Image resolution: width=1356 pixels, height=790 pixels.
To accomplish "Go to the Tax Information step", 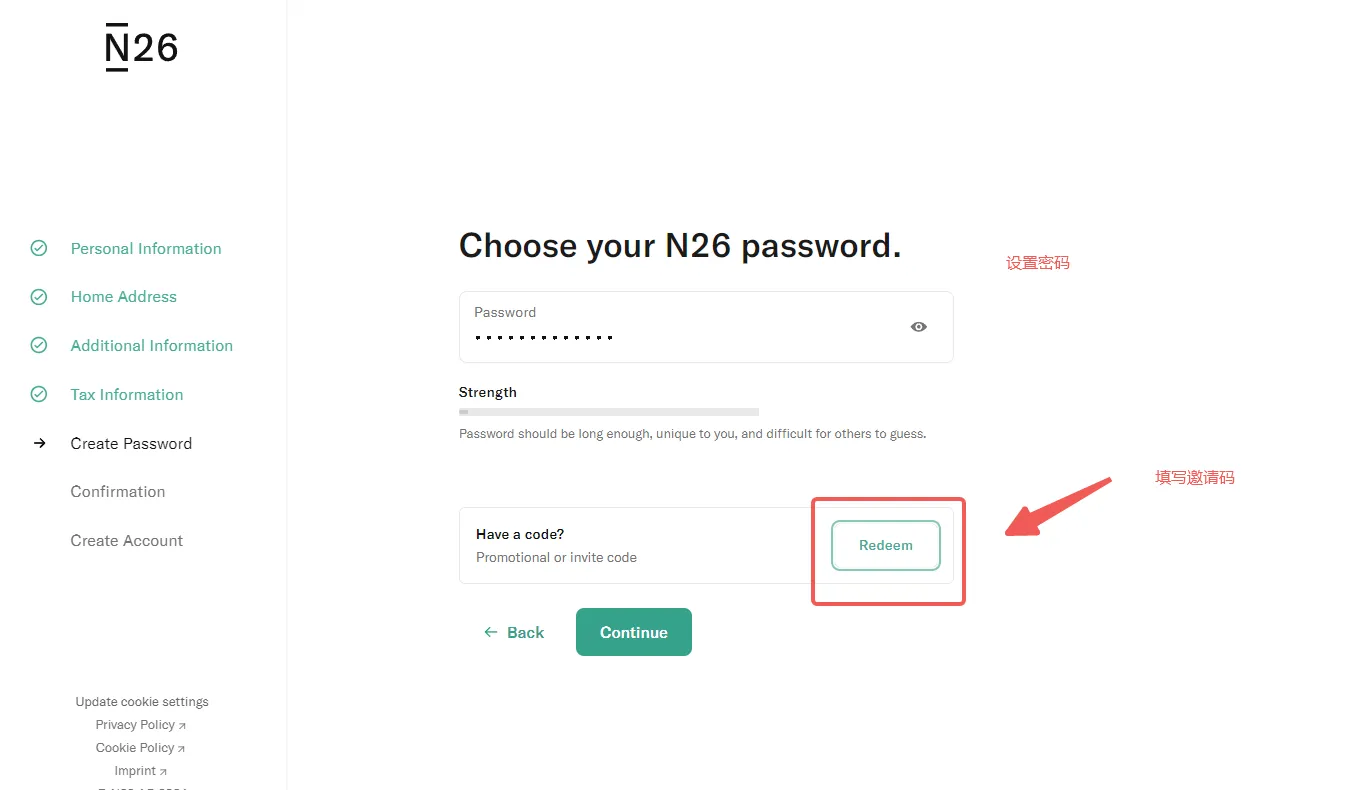I will click(x=127, y=394).
